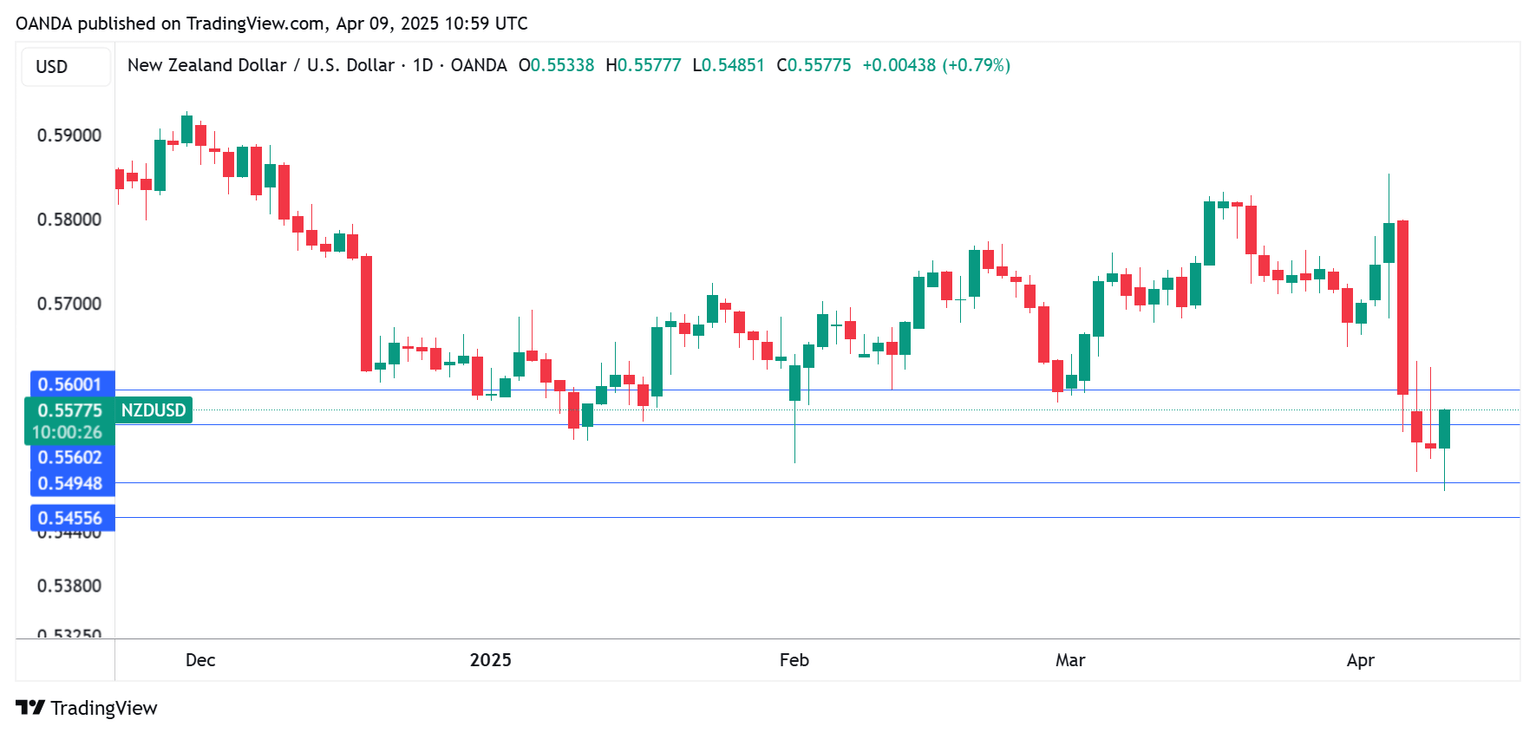Click the Mar label on time axis

(1071, 660)
